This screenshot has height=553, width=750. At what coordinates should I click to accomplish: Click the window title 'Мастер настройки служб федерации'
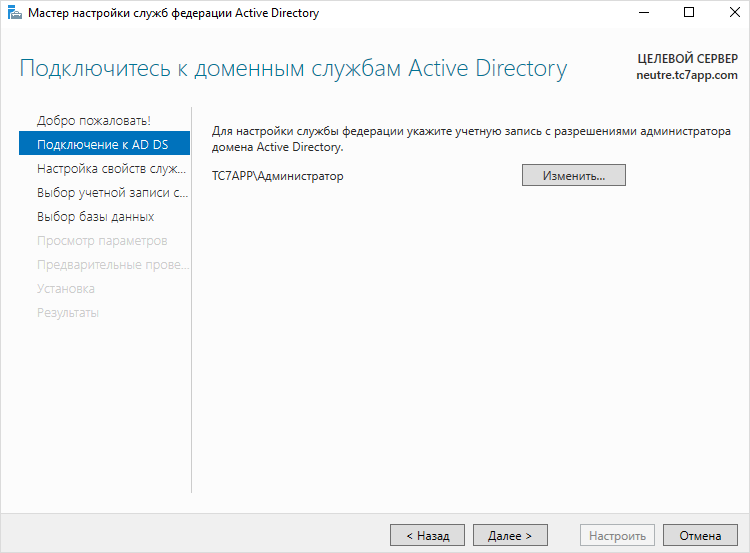[131, 13]
